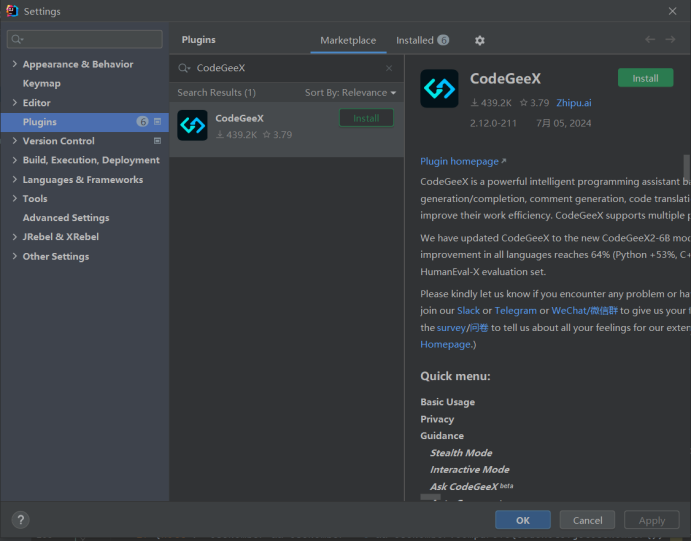Expand Appearance & Behavior section
Image resolution: width=692 pixels, height=541 pixels.
point(15,64)
